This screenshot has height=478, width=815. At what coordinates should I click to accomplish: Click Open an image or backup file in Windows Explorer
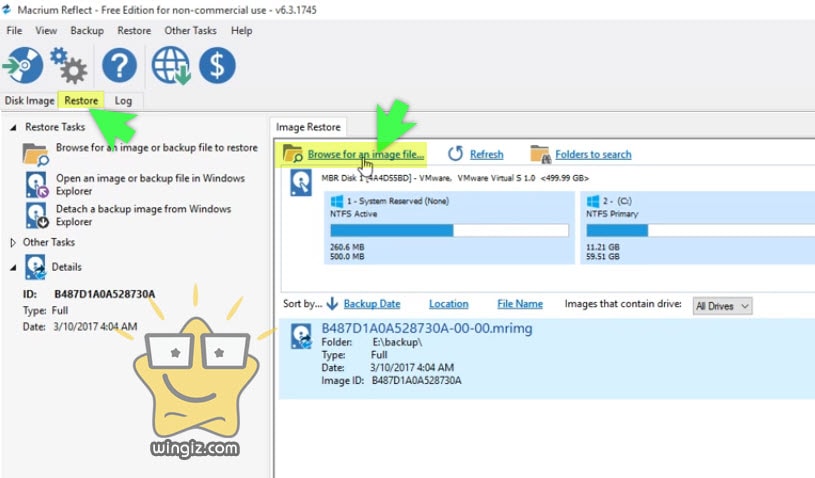(x=150, y=184)
